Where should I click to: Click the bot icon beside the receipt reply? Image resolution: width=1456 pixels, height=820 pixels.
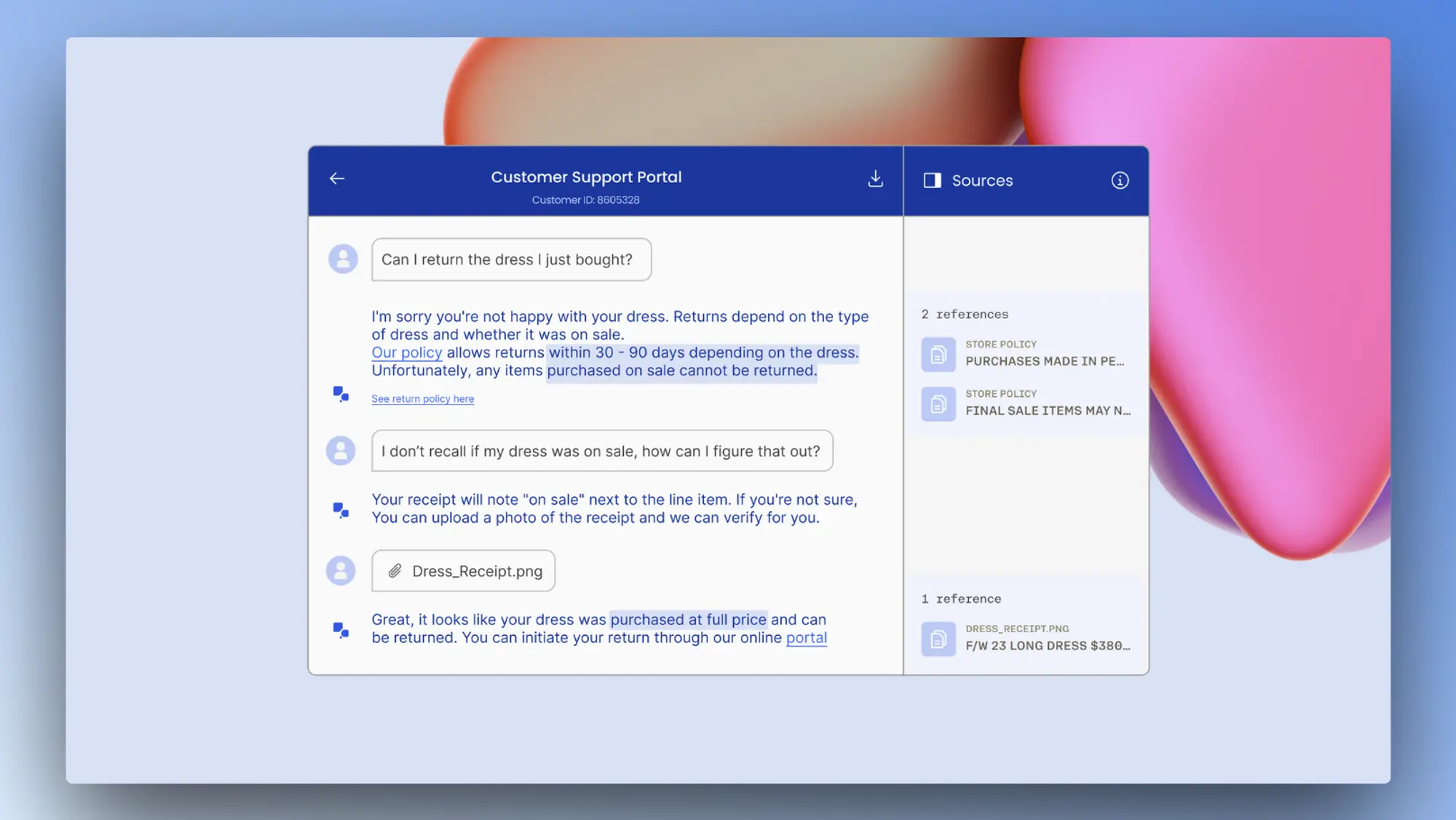click(341, 509)
